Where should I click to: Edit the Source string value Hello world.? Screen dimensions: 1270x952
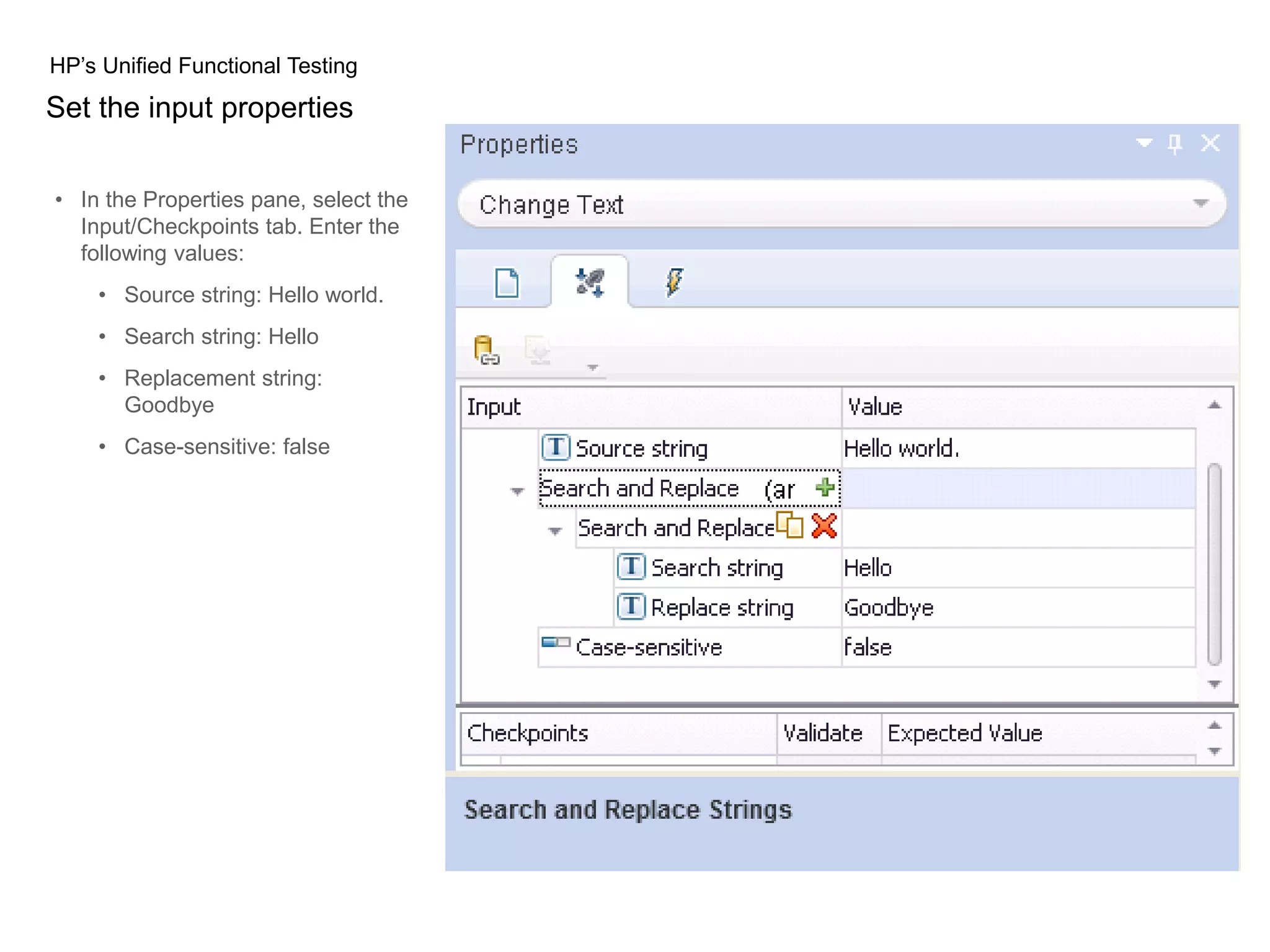(1018, 448)
